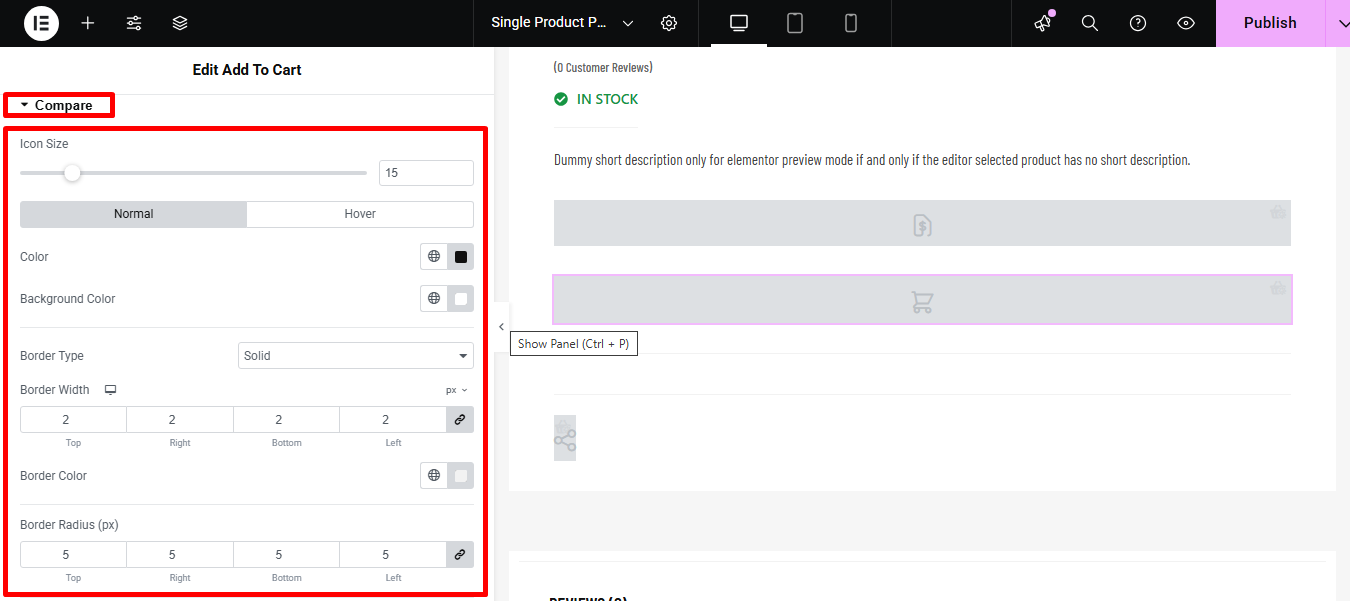Open the Color swatch picker
The height and width of the screenshot is (601, 1350).
point(461,257)
